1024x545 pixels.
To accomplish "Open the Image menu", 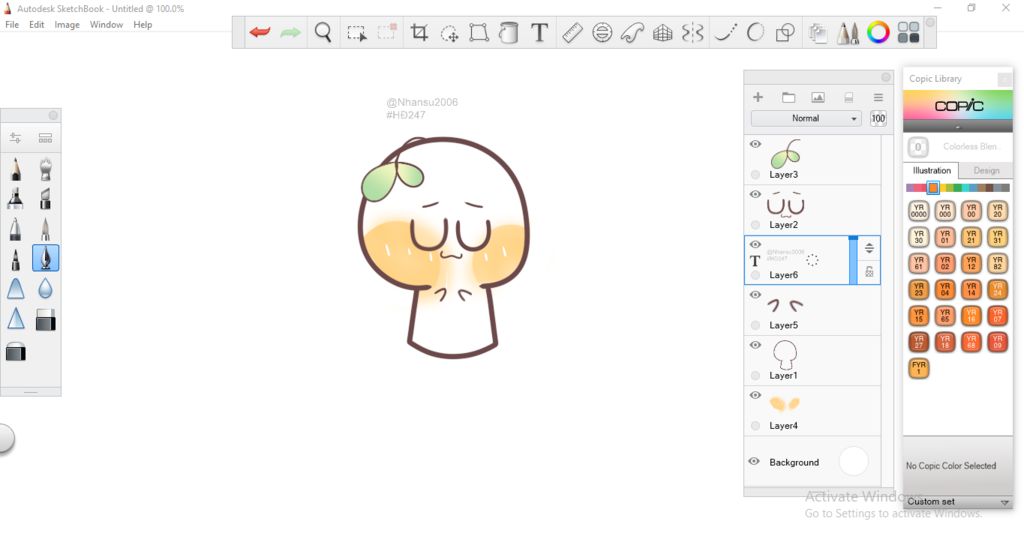I will (67, 25).
